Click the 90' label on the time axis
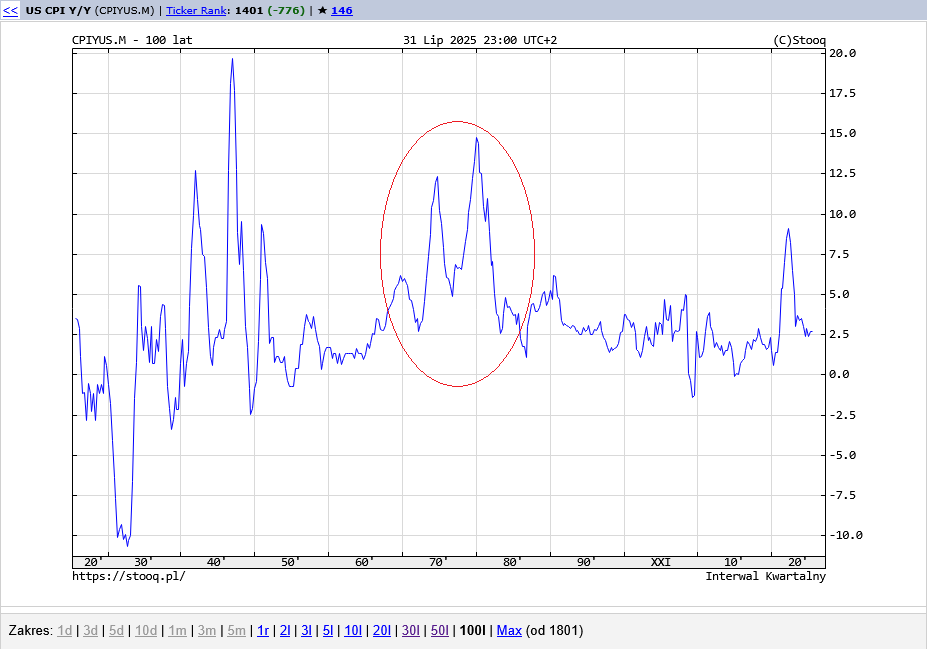 point(585,562)
